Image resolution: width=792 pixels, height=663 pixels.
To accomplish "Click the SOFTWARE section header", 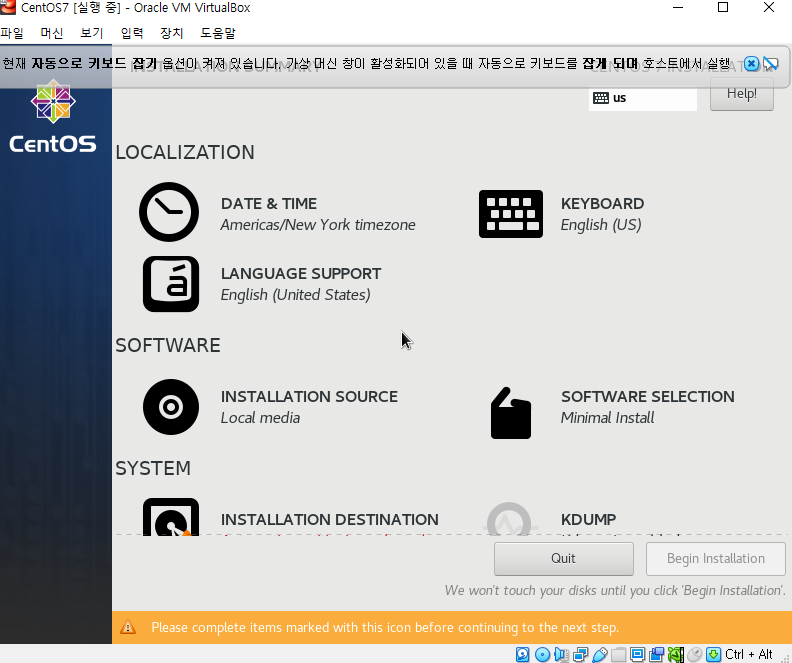I will click(x=168, y=345).
